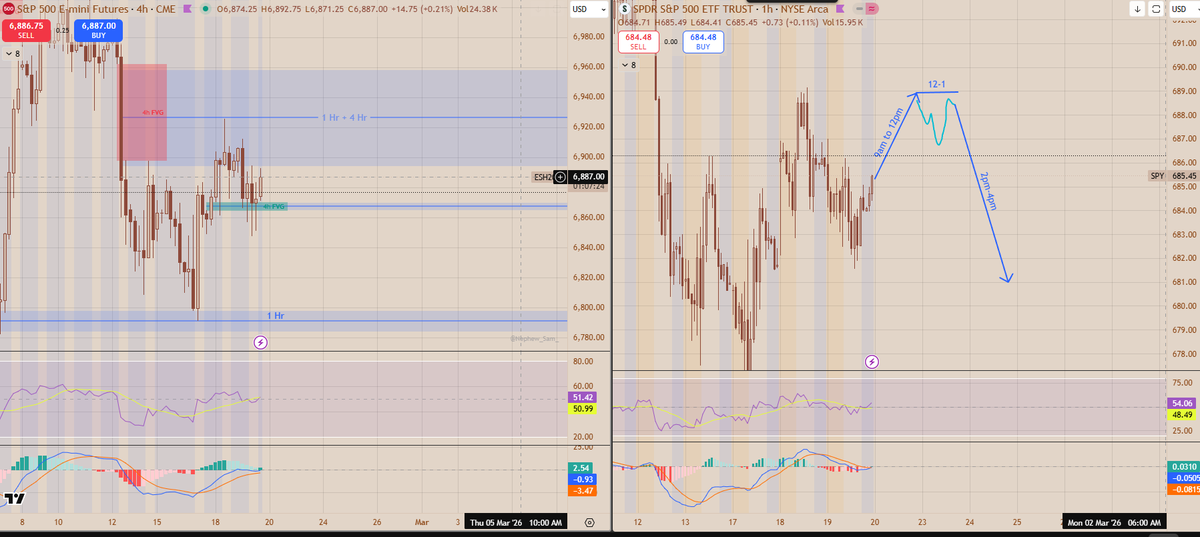
Task: Click the -0.93 blue MACD value label
Action: click(581, 479)
